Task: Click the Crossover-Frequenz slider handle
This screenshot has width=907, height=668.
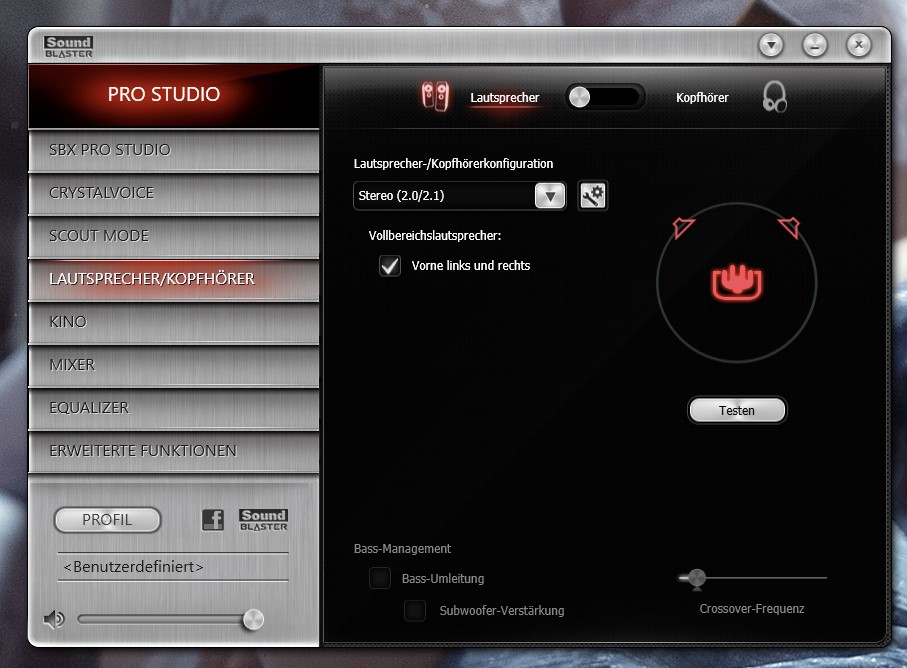Action: click(x=696, y=578)
